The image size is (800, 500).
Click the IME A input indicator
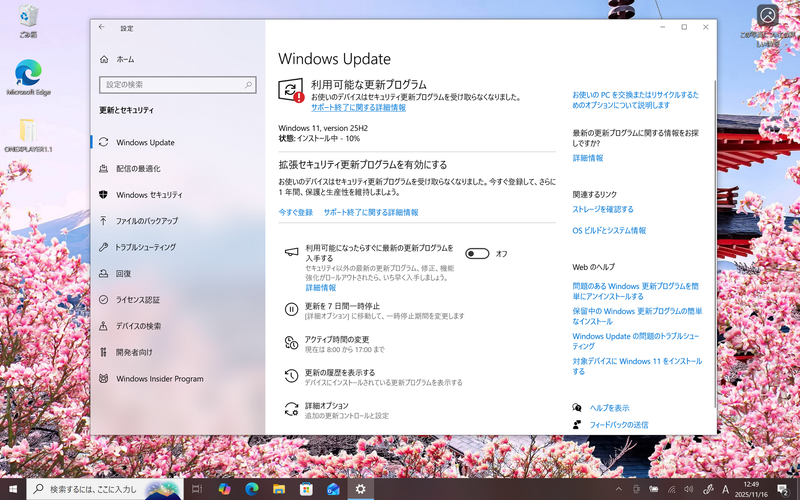(x=725, y=489)
